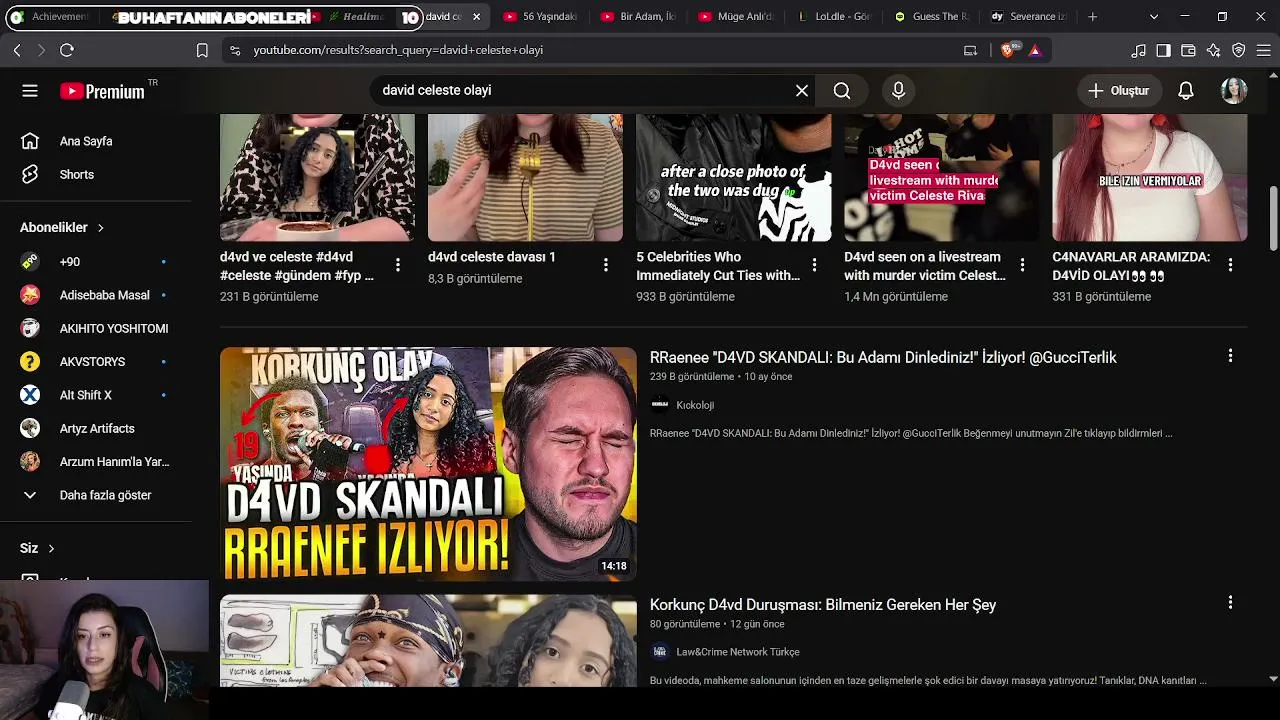Viewport: 1280px width, 720px height.
Task: Clear the search query with the X
Action: click(802, 91)
